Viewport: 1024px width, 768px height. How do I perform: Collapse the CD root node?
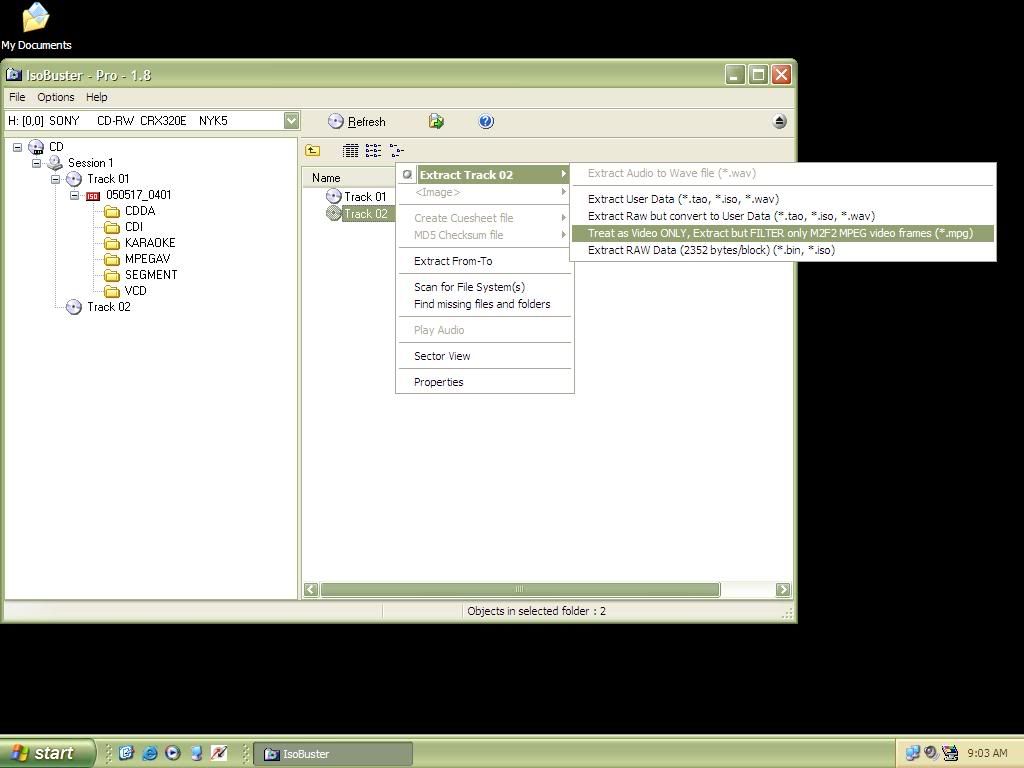(18, 147)
